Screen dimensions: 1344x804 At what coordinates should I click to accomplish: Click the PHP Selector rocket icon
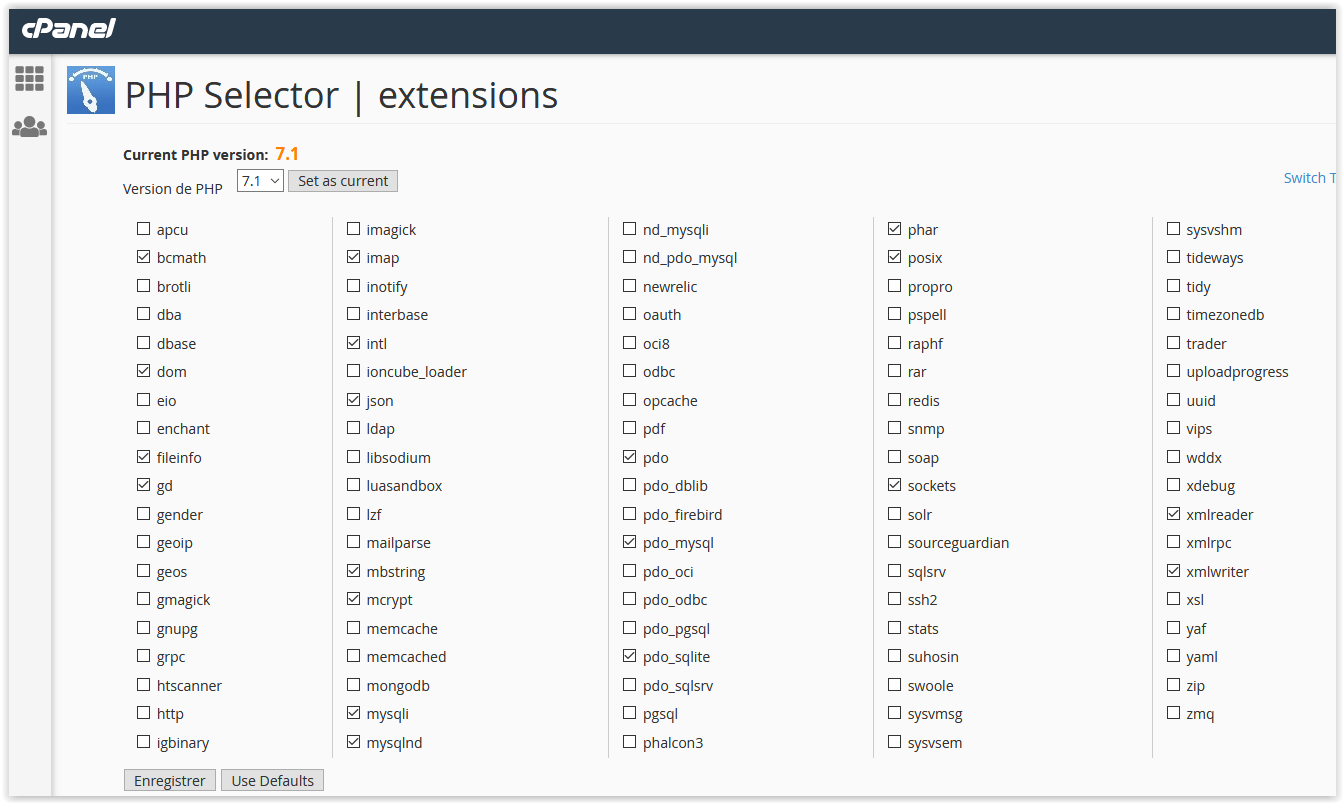tap(91, 90)
